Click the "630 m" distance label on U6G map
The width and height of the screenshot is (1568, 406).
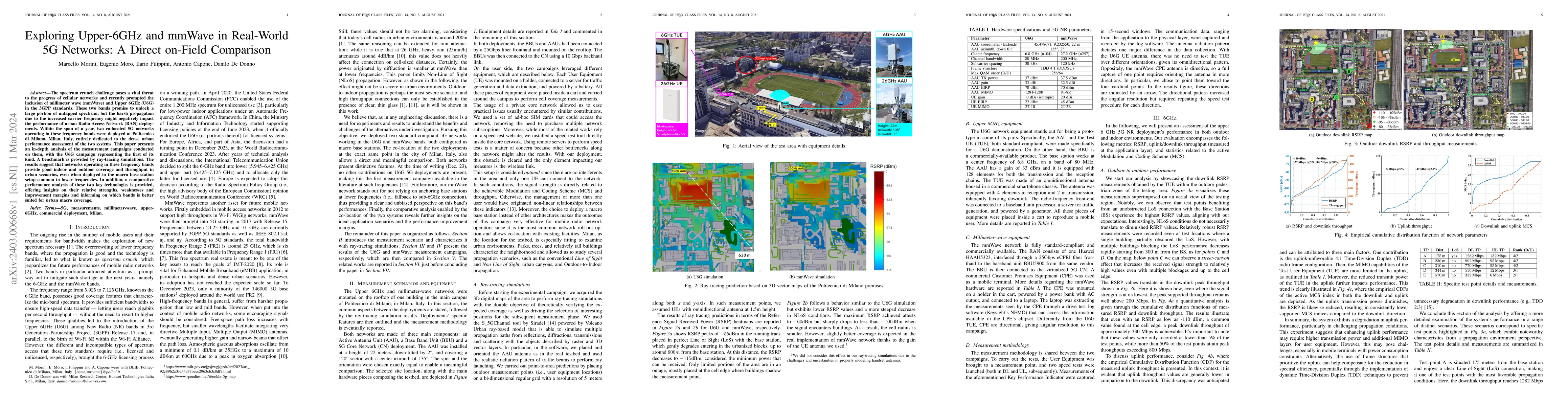[745, 256]
